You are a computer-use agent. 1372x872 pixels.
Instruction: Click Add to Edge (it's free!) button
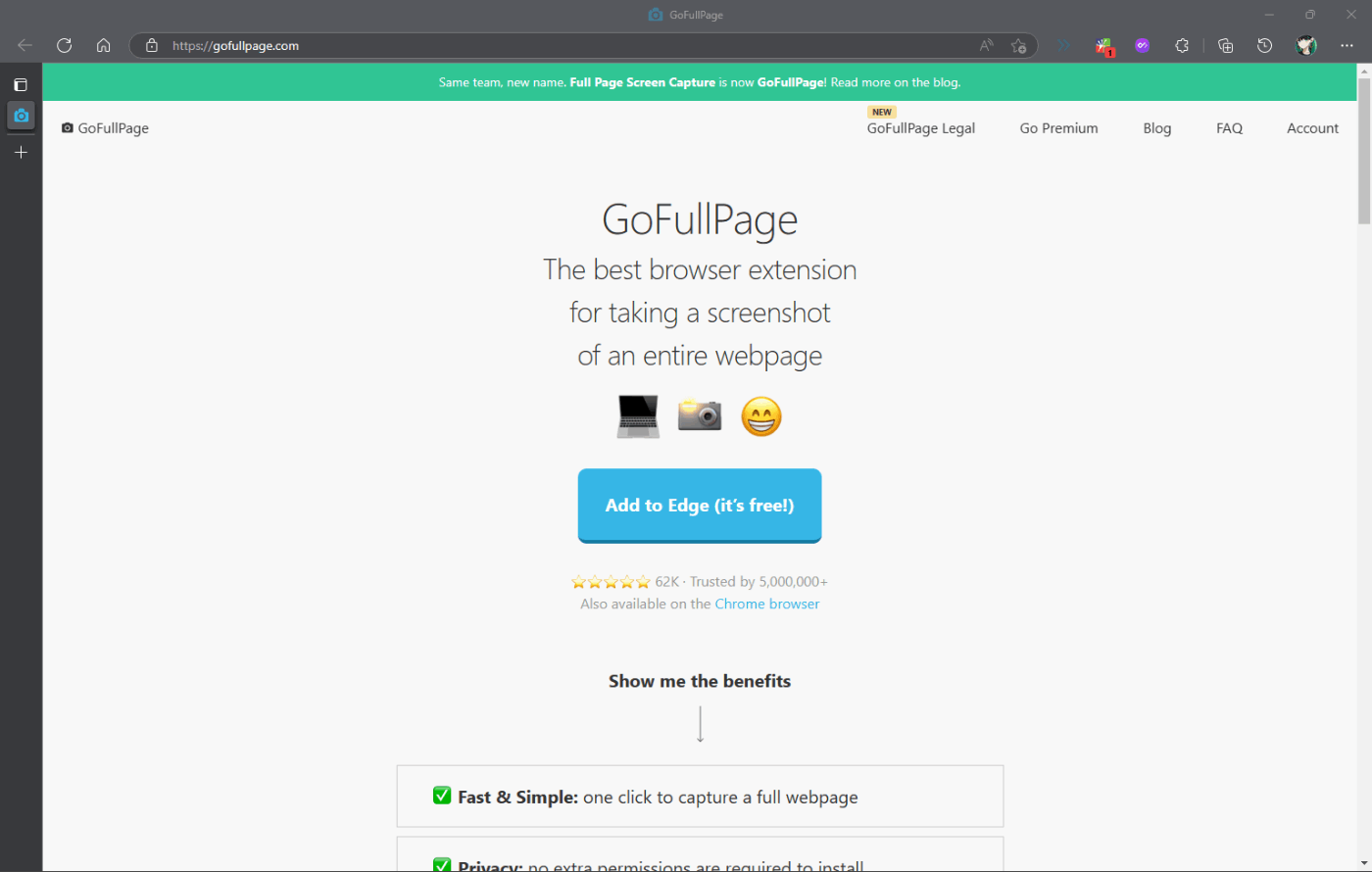(x=700, y=506)
